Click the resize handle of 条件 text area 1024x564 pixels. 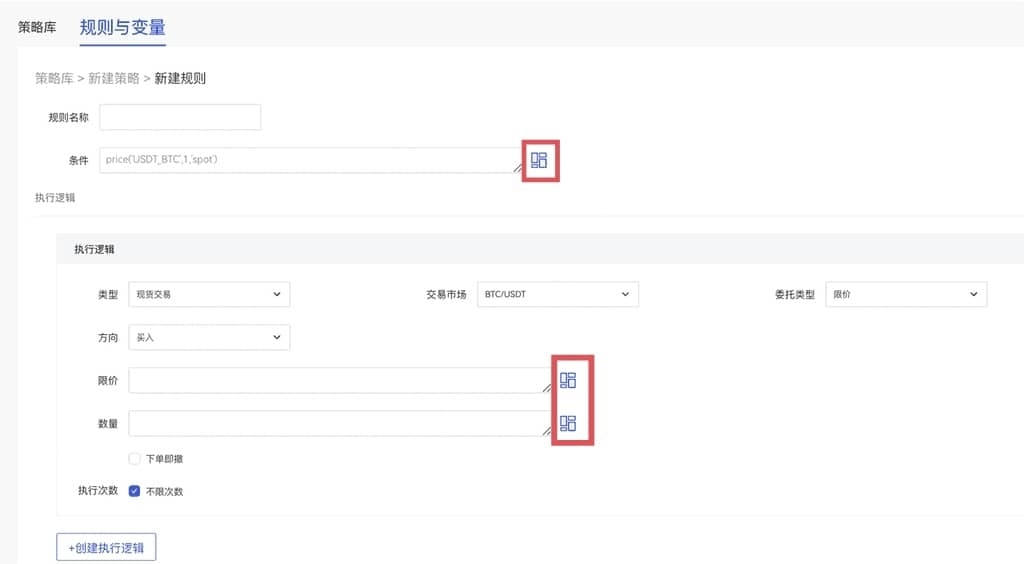coord(518,169)
